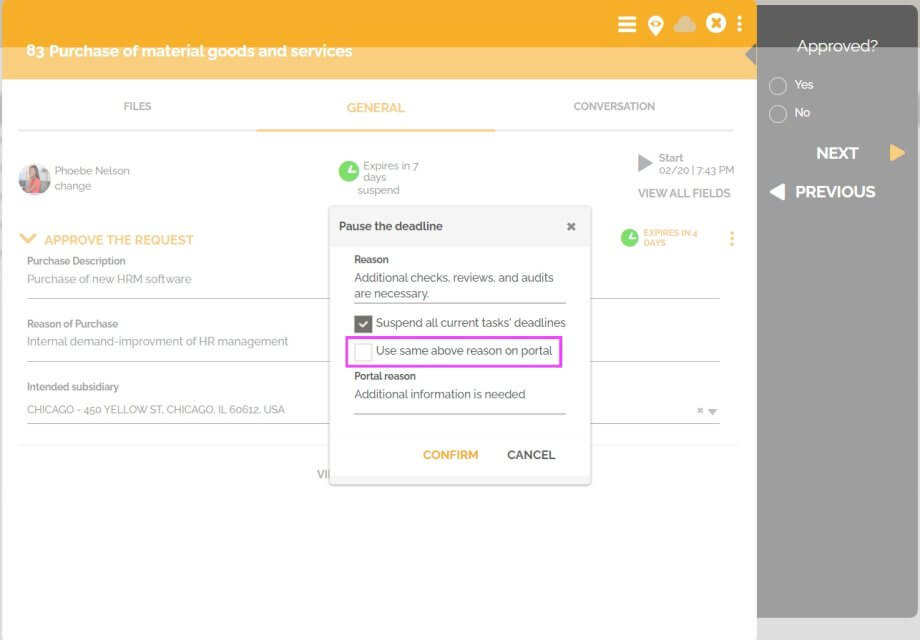Open the hamburger menu in the top bar
This screenshot has height=640, width=920.
(627, 24)
